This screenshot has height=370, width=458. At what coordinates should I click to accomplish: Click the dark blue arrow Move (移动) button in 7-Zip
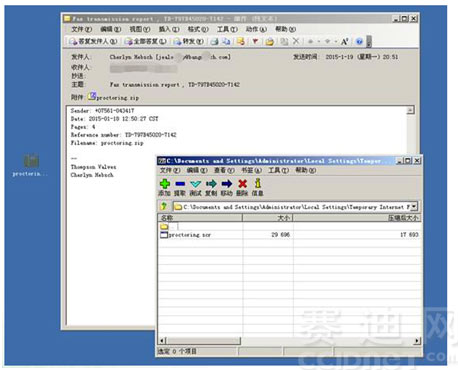tap(227, 187)
